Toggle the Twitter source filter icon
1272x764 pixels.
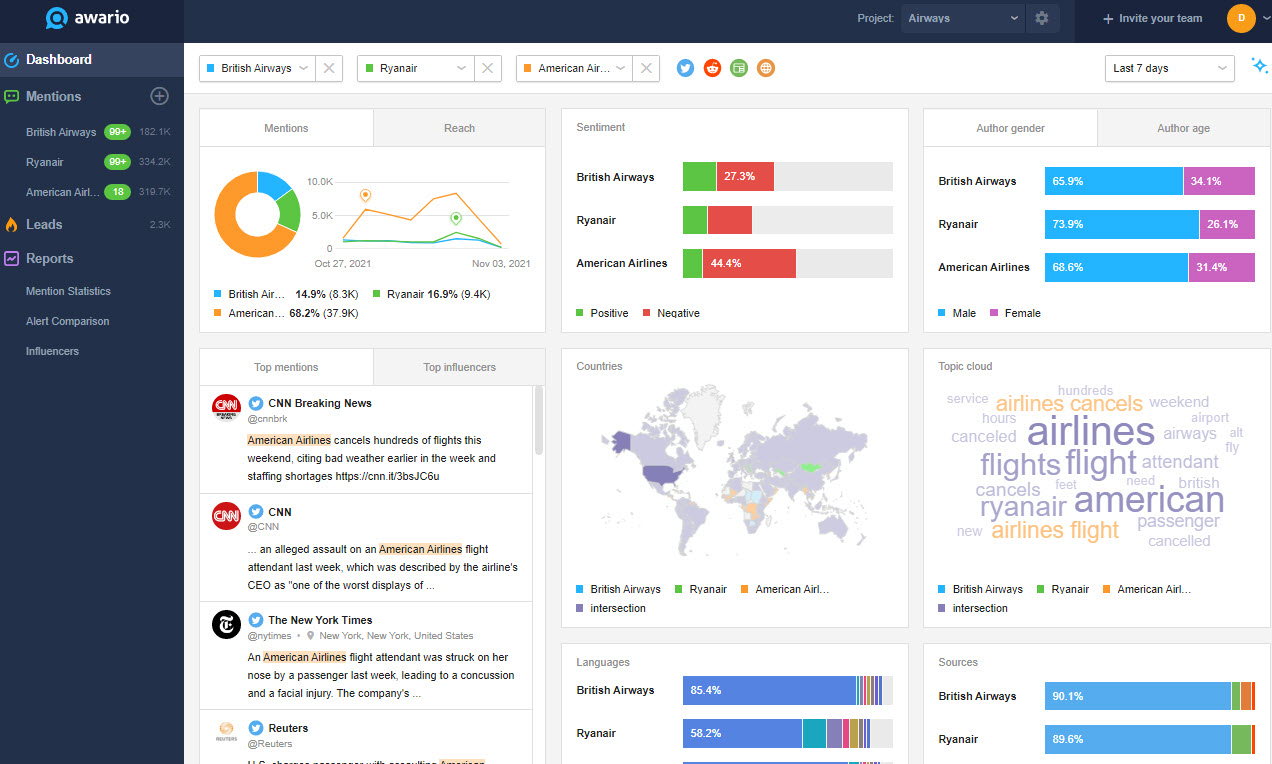coord(685,68)
